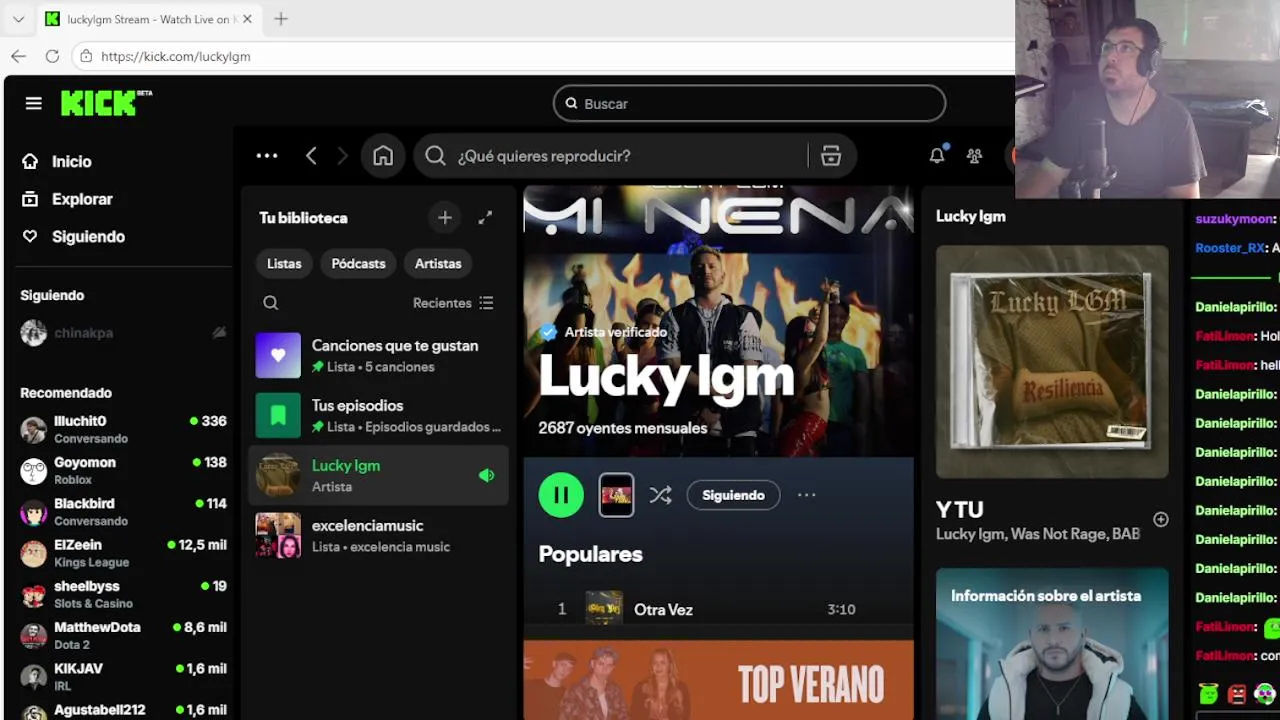Open Spotify notifications bell
This screenshot has height=720, width=1280.
tap(937, 155)
